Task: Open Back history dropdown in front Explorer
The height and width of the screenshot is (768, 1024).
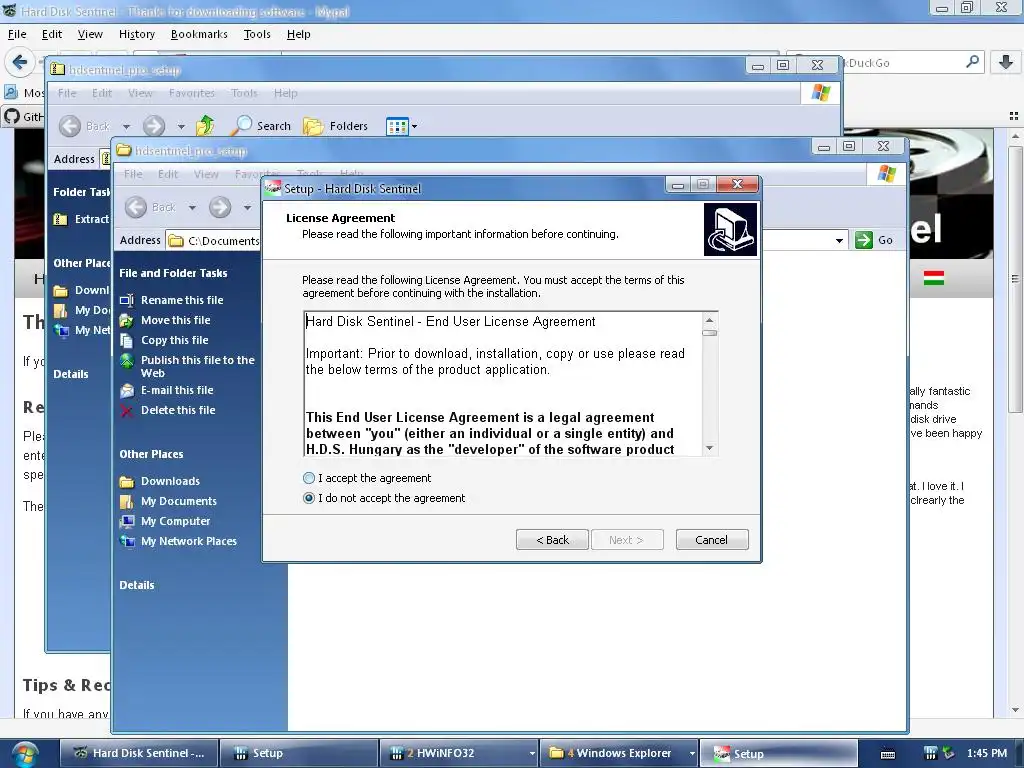Action: pos(192,208)
